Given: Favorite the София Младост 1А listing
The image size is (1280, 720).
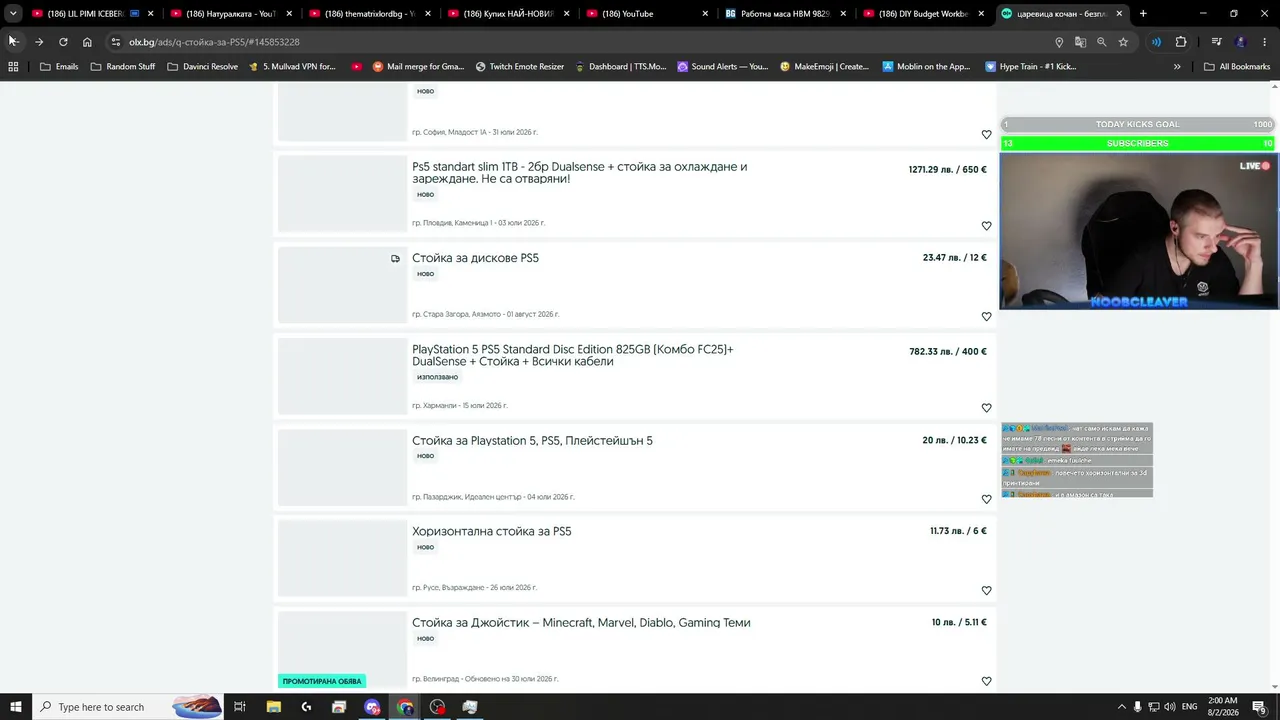Looking at the screenshot, I should [986, 135].
